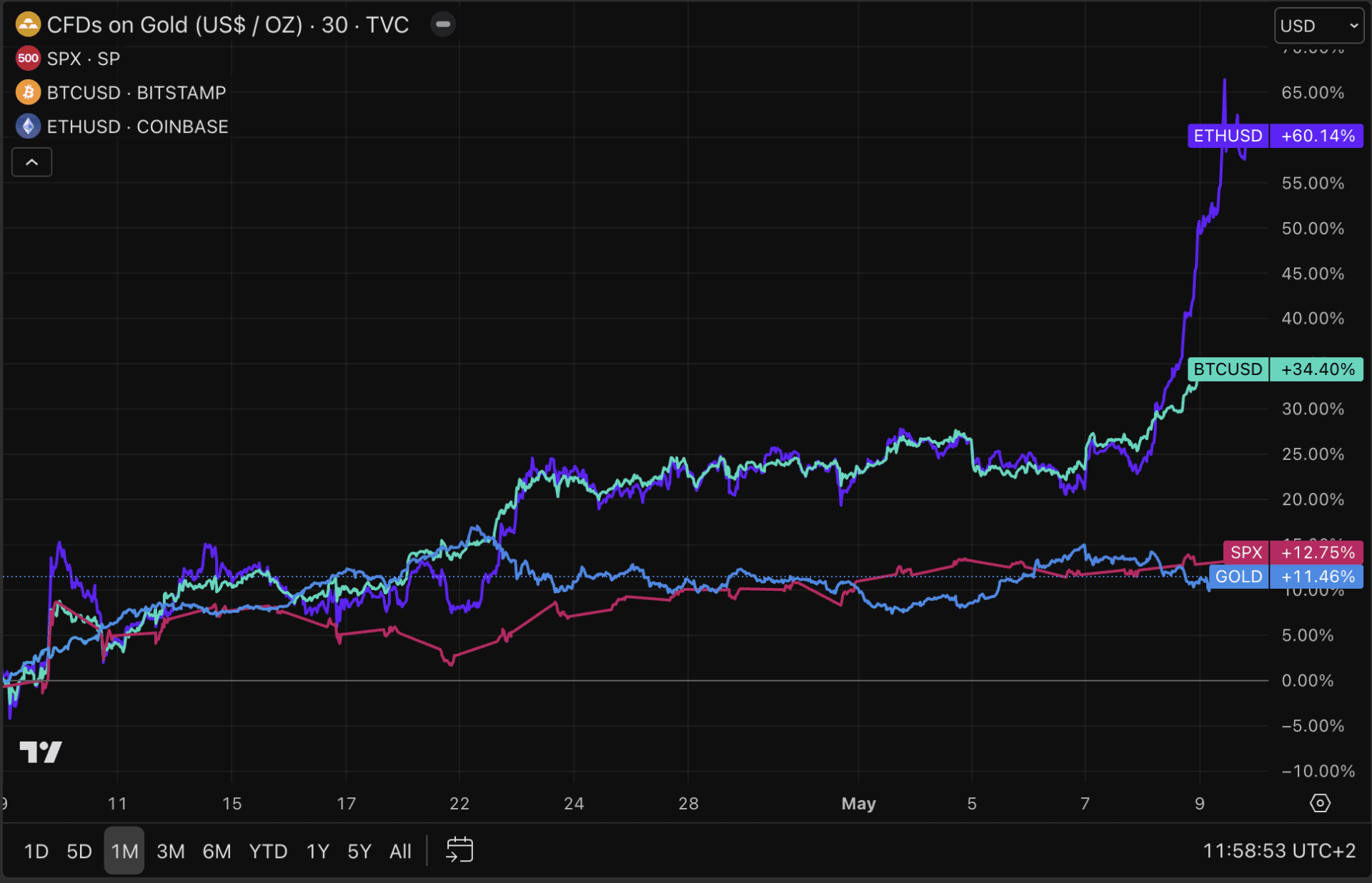This screenshot has height=883, width=1372.
Task: Open chart settings gear icon
Action: [x=1319, y=803]
